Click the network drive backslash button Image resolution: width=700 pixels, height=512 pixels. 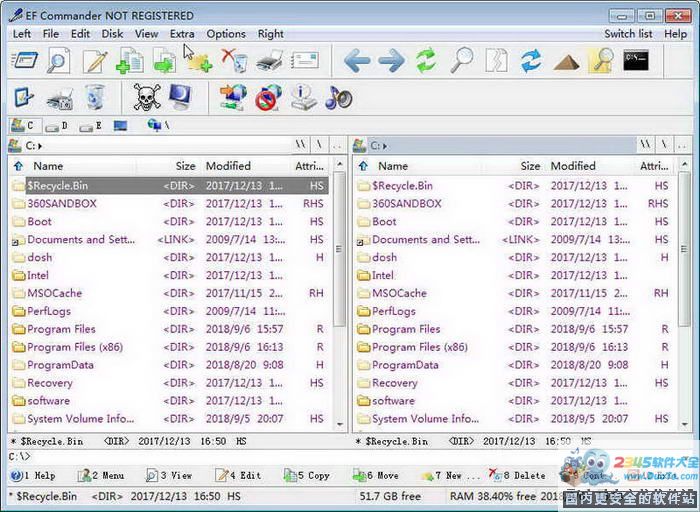tap(158, 125)
